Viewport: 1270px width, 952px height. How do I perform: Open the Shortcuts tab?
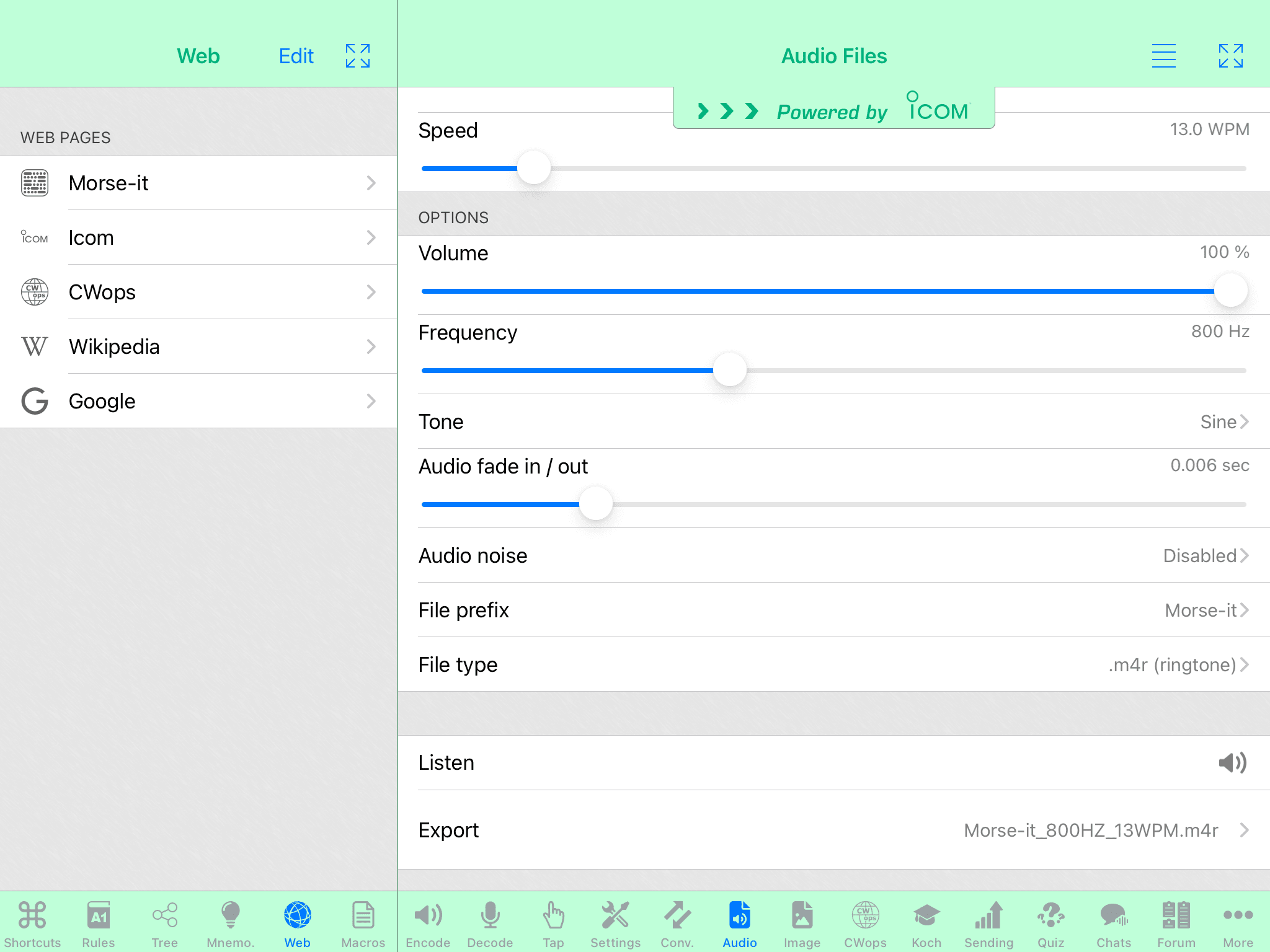[x=32, y=924]
